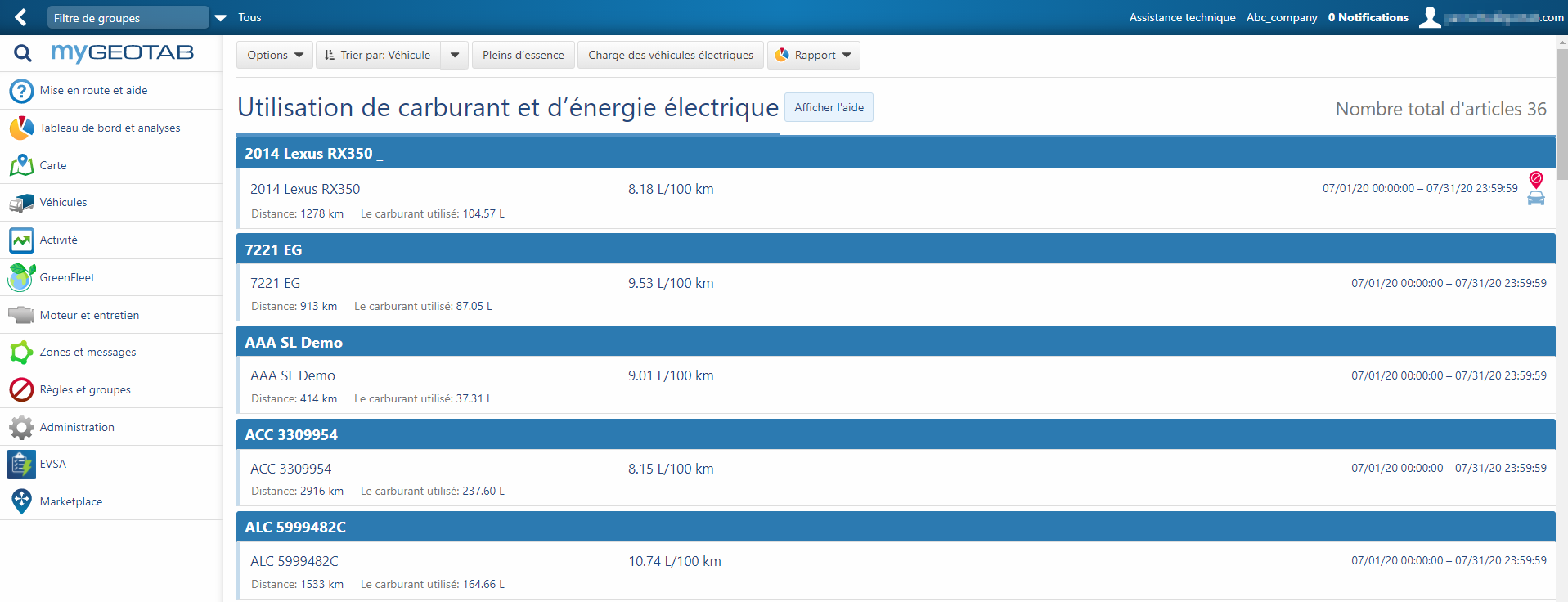Open Charge des véhicules électriques
The image size is (1568, 602).
[671, 55]
